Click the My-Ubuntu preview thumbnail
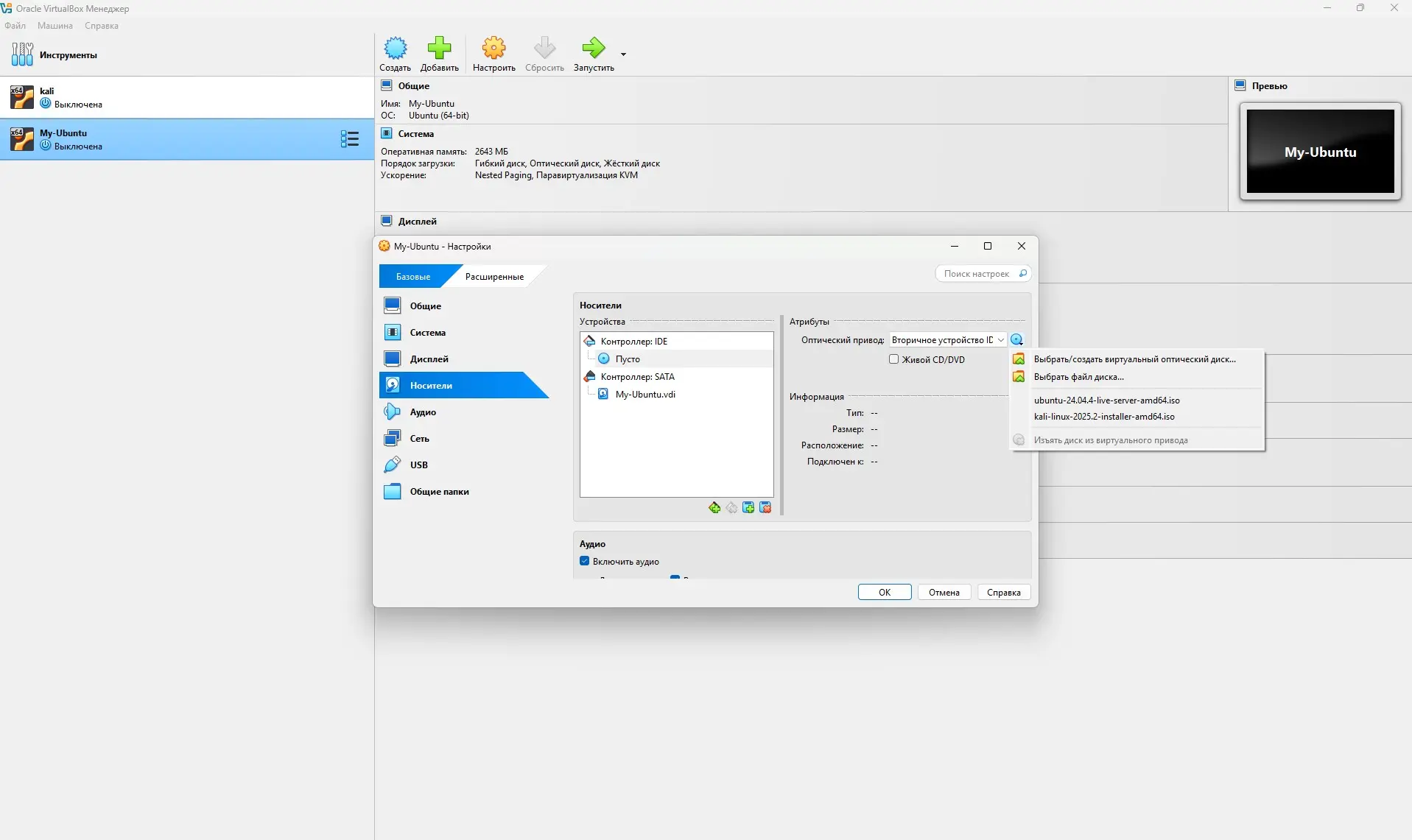 tap(1320, 152)
